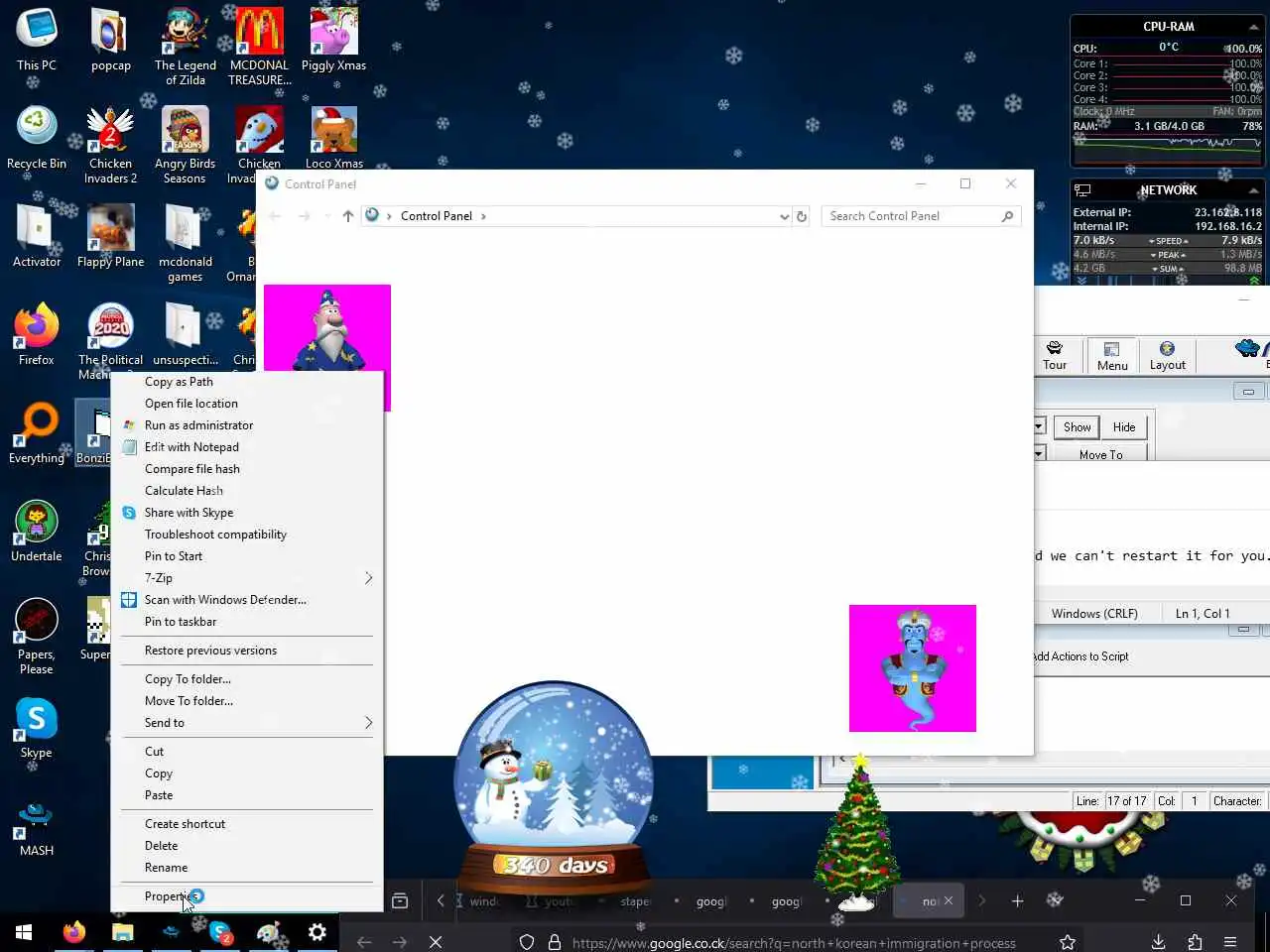
Task: Open a new Firefox tab
Action: (1017, 900)
